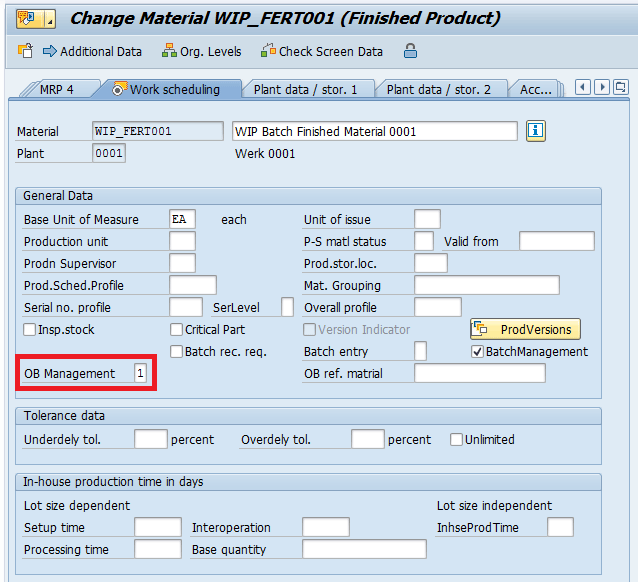
Task: Click the lock icon in toolbar
Action: tap(410, 51)
